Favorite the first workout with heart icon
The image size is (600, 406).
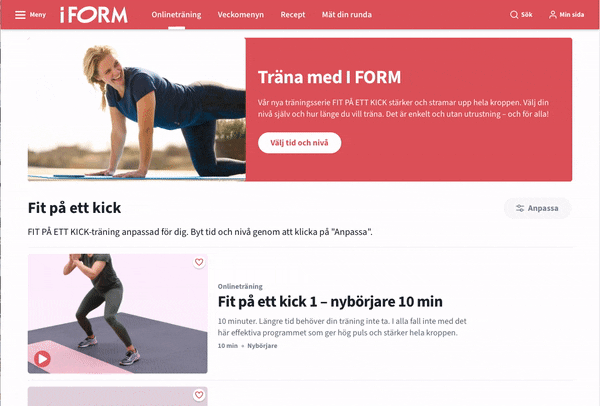click(x=199, y=262)
